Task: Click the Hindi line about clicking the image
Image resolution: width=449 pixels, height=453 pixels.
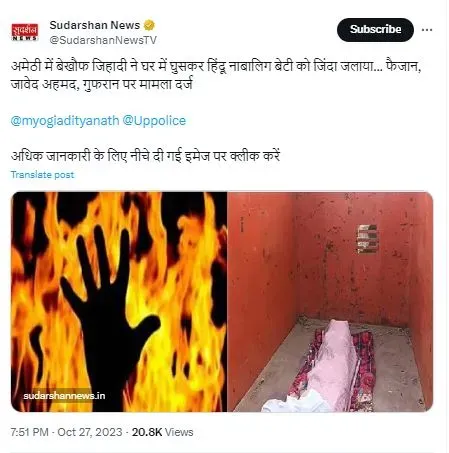Action: click(x=145, y=156)
